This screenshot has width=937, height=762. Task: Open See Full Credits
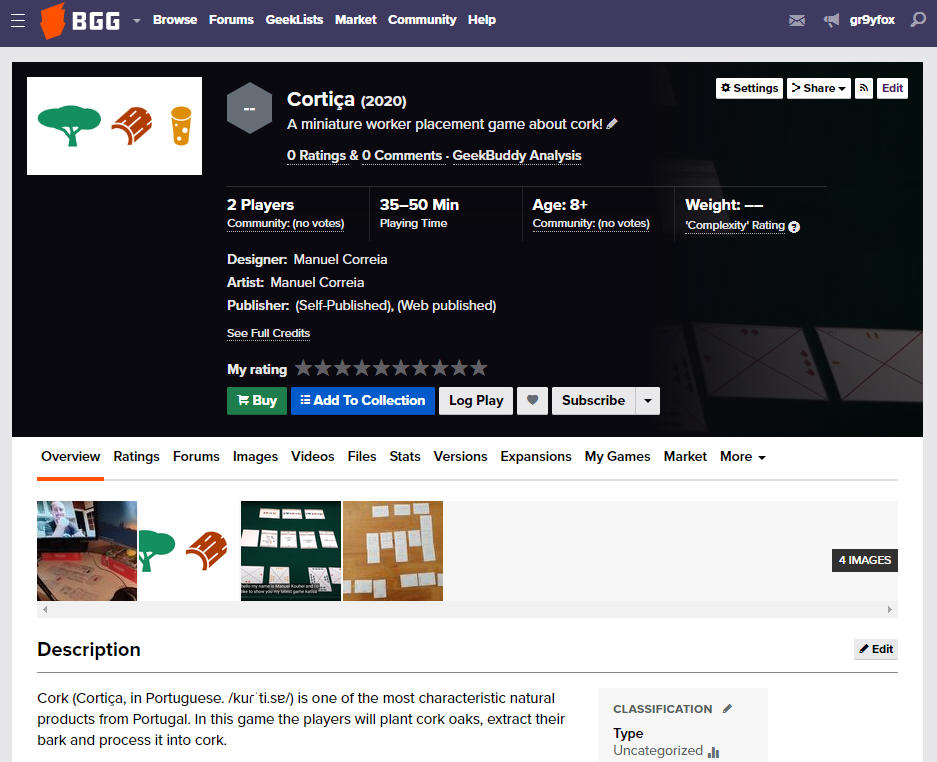[268, 333]
